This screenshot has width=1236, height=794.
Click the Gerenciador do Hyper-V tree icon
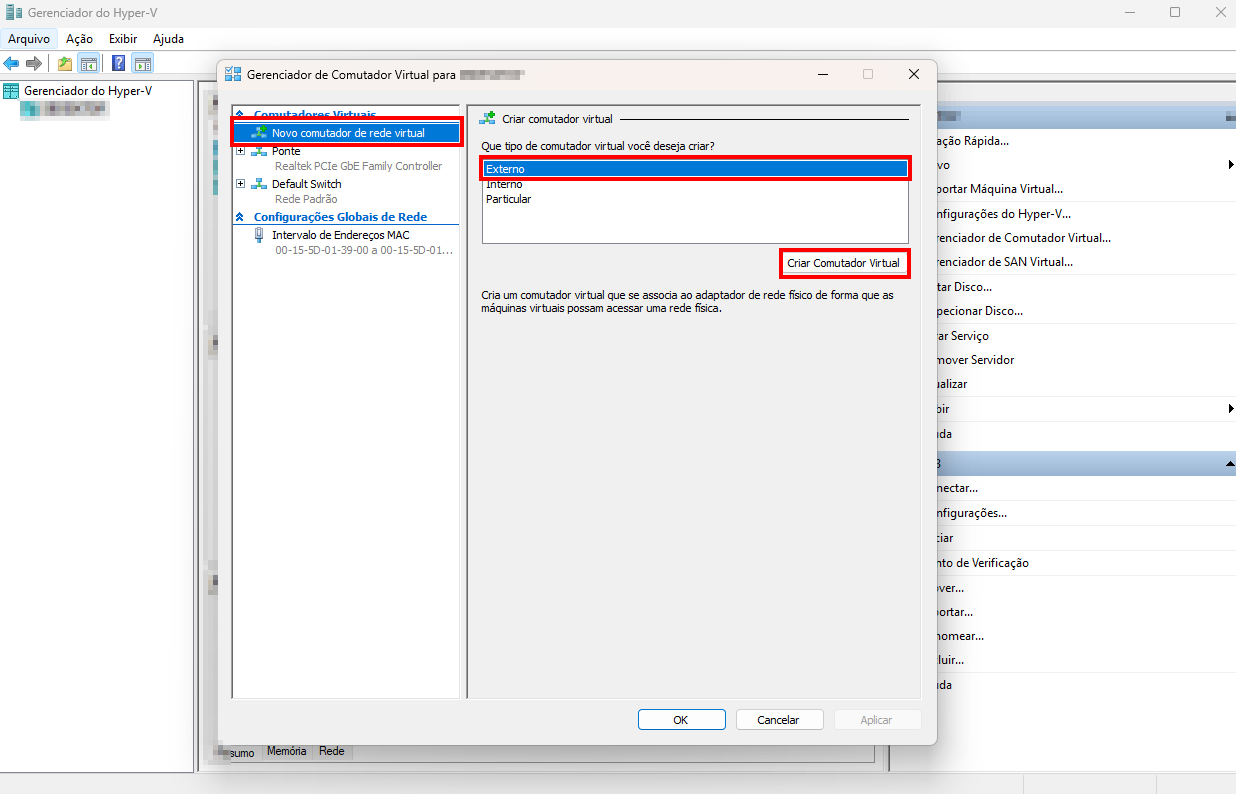click(x=11, y=91)
